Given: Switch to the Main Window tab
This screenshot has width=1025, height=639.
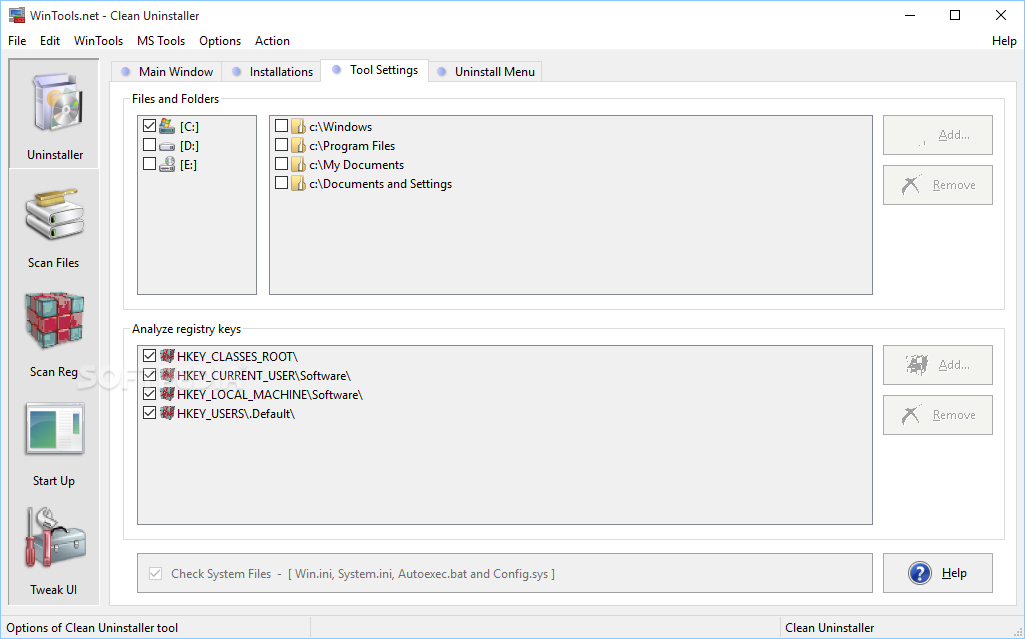Looking at the screenshot, I should [167, 71].
